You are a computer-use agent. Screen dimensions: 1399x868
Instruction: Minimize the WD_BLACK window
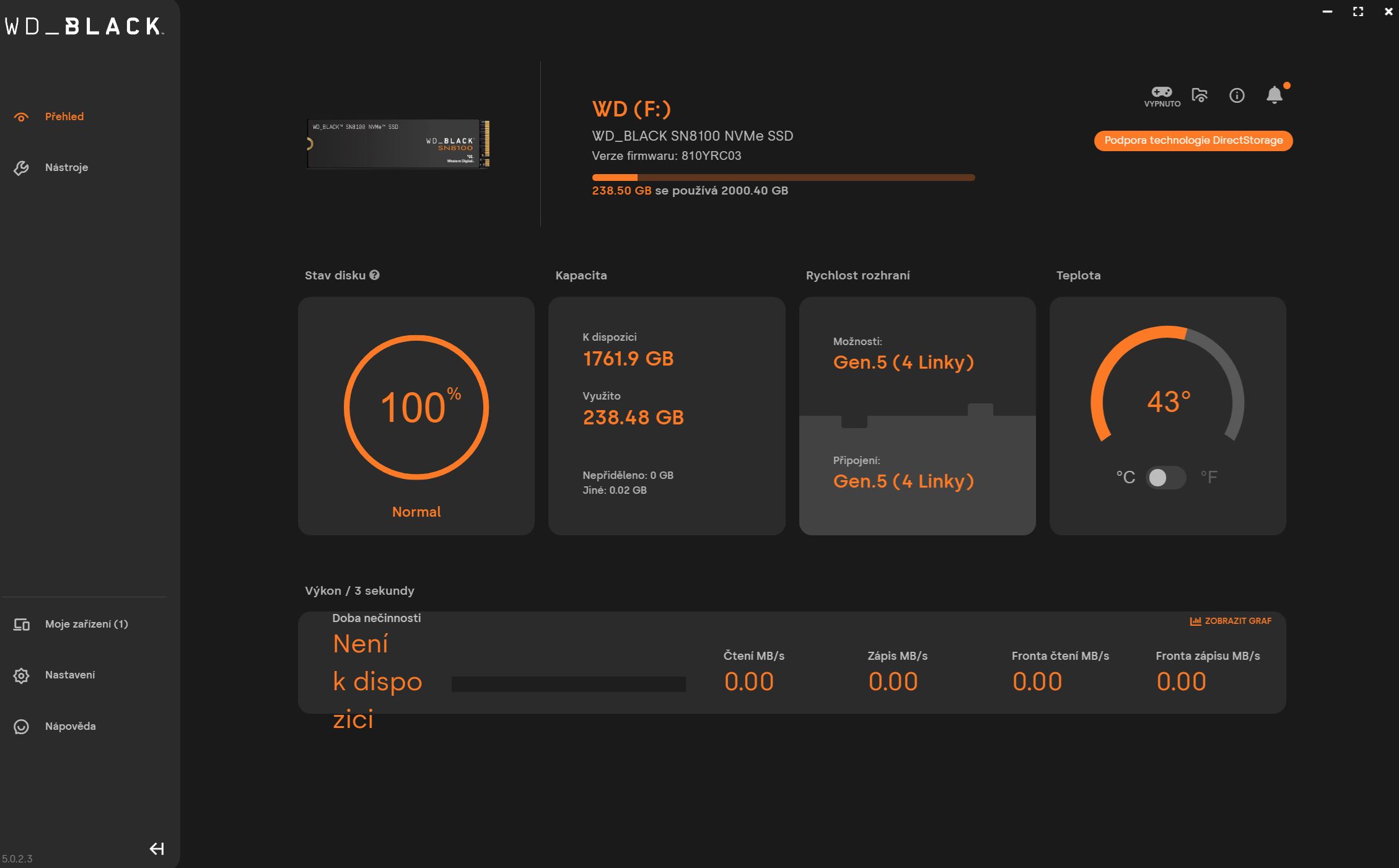[x=1327, y=12]
